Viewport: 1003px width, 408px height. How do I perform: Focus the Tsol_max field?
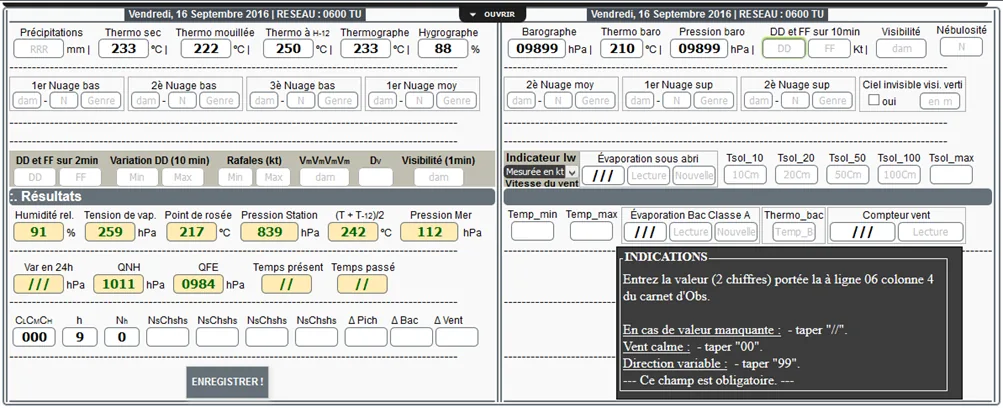tap(951, 175)
